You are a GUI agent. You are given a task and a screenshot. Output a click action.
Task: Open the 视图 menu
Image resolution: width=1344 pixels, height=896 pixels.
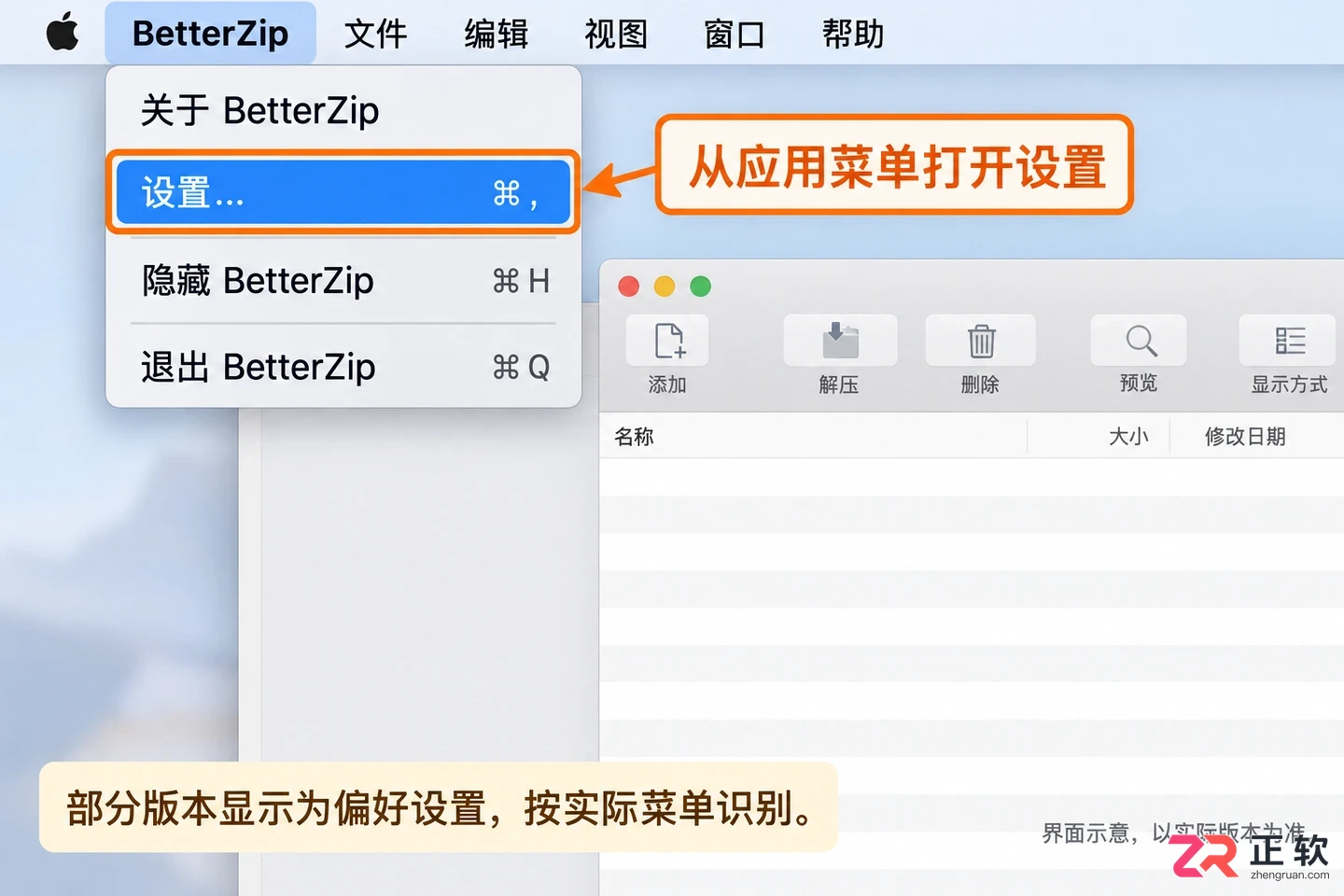click(x=615, y=34)
